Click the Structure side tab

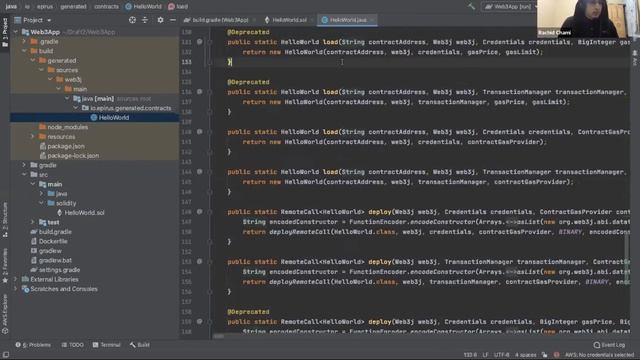pyautogui.click(x=5, y=219)
